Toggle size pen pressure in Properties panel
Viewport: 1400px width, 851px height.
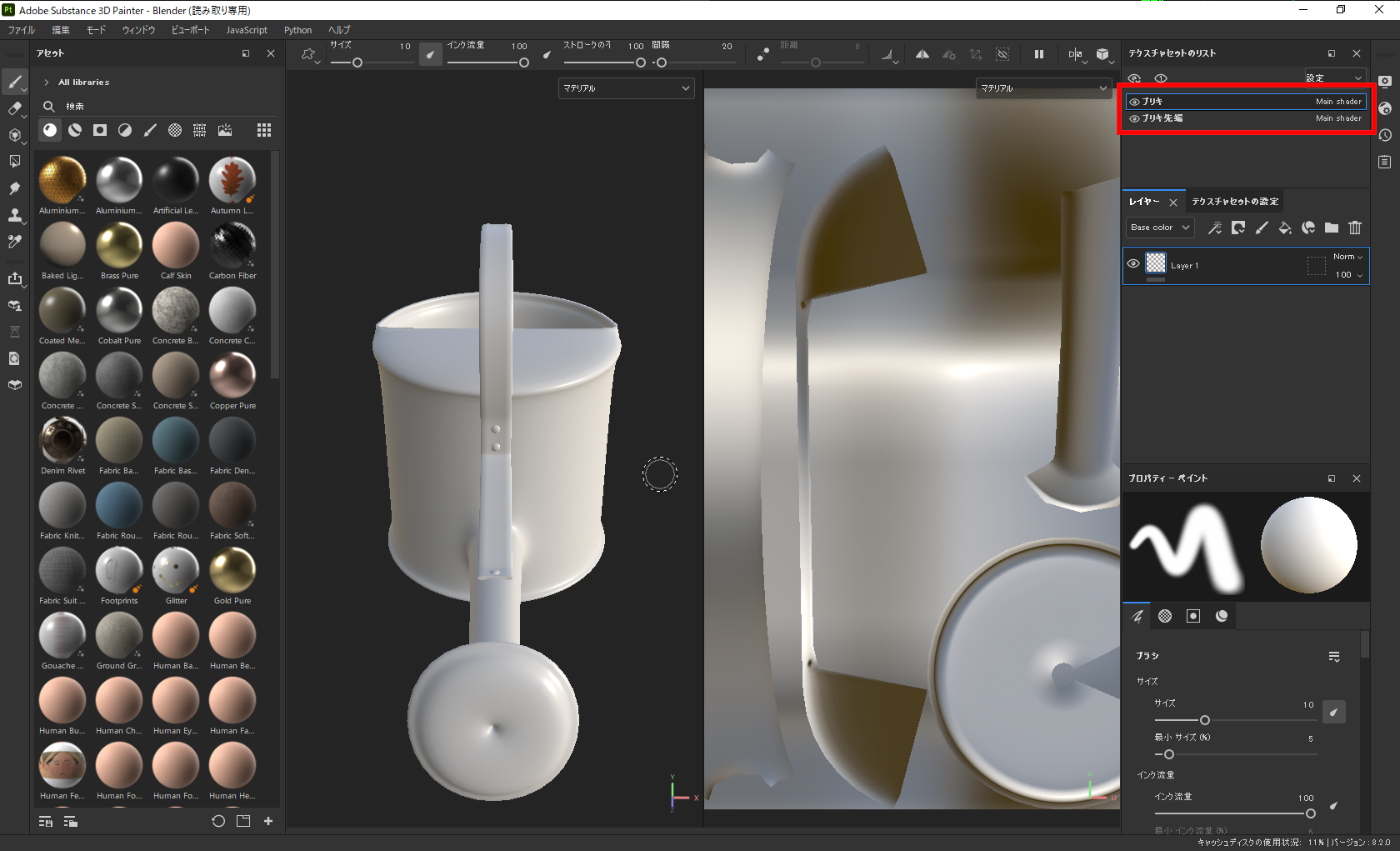1334,712
